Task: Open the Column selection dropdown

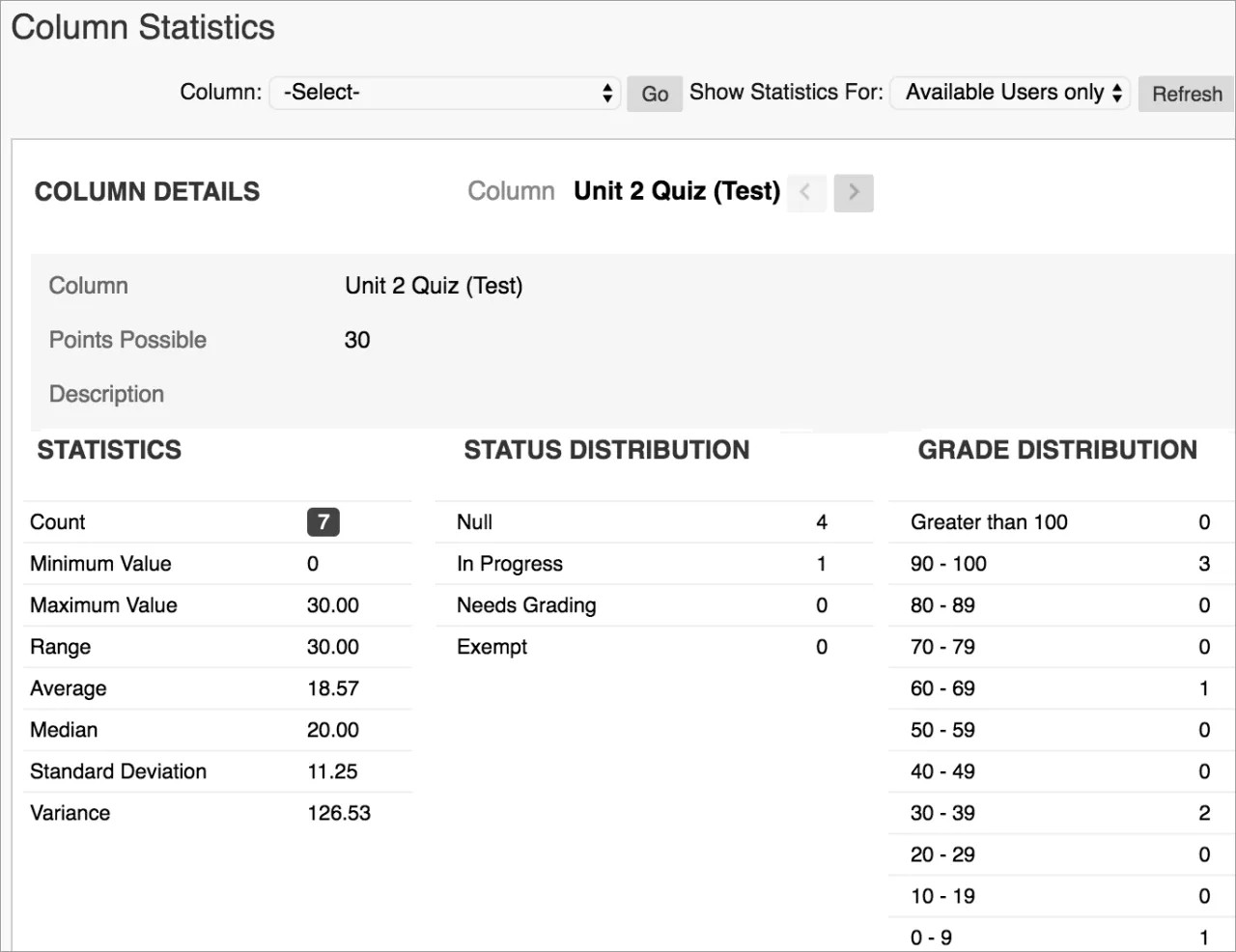Action: [x=444, y=93]
